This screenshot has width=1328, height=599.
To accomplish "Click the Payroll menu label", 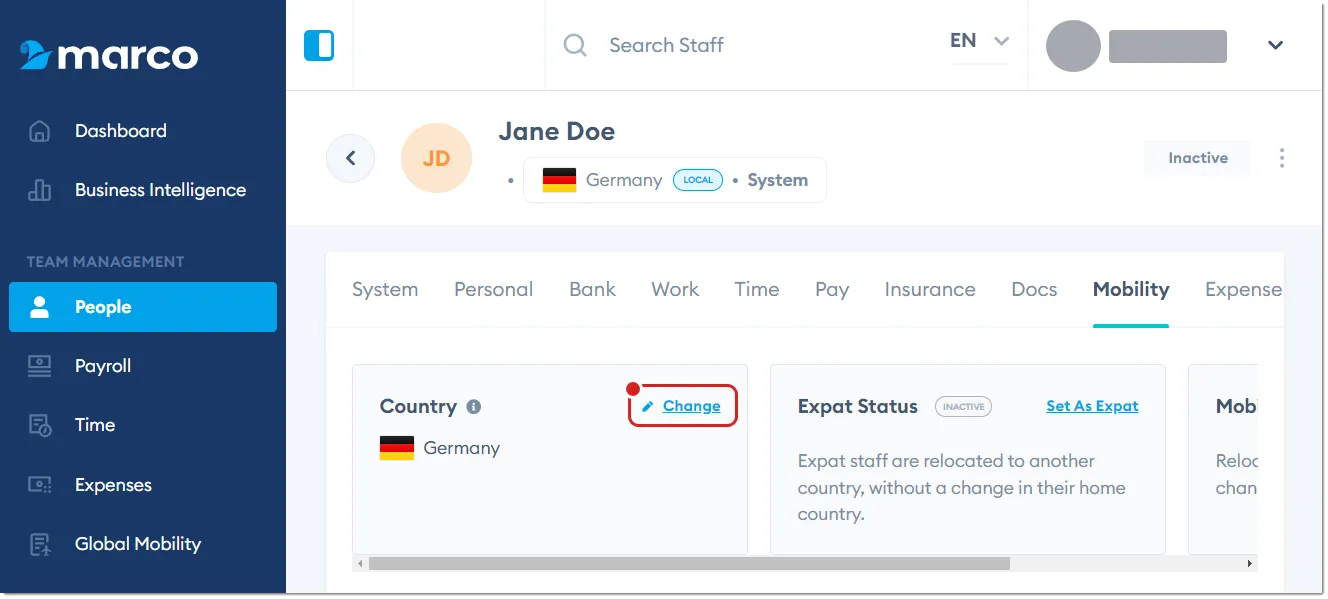I will [x=103, y=366].
